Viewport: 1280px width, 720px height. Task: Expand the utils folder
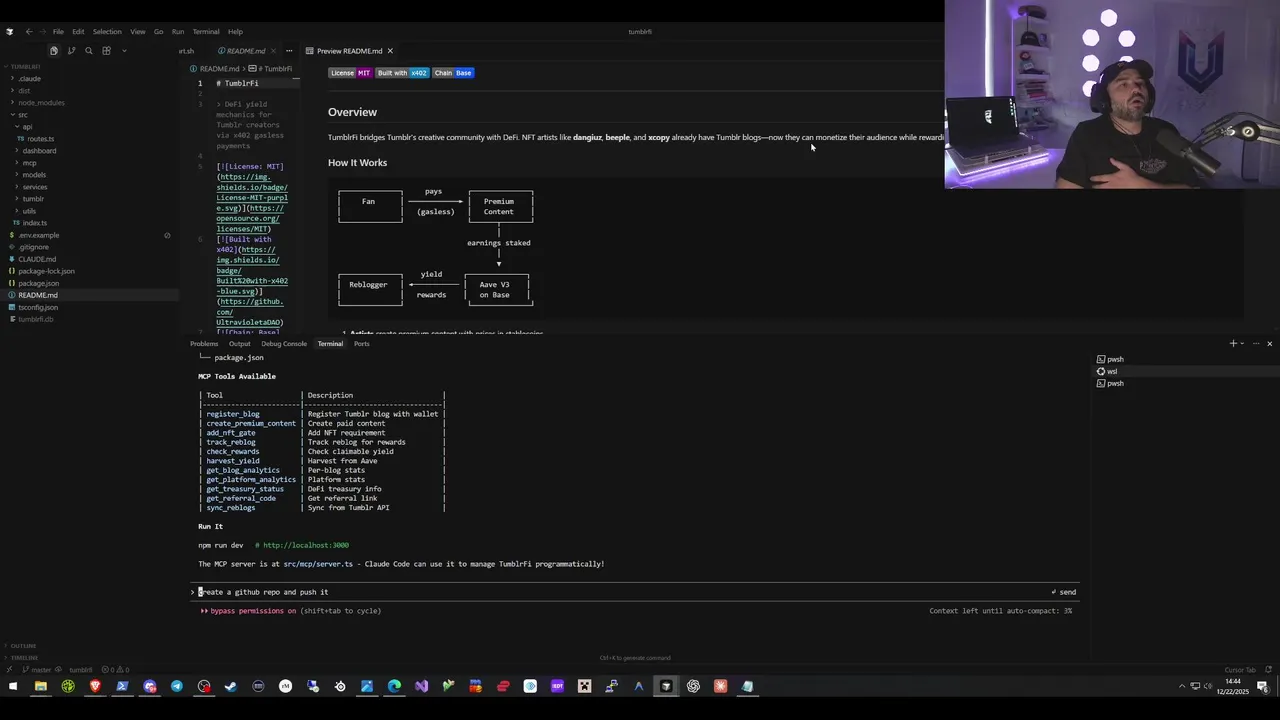pyautogui.click(x=29, y=210)
